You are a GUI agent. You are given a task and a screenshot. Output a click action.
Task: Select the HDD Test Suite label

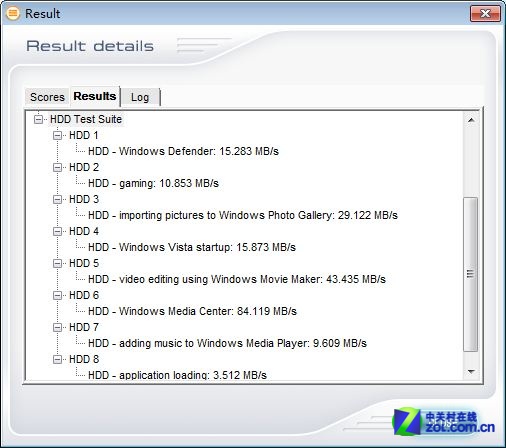tap(86, 119)
